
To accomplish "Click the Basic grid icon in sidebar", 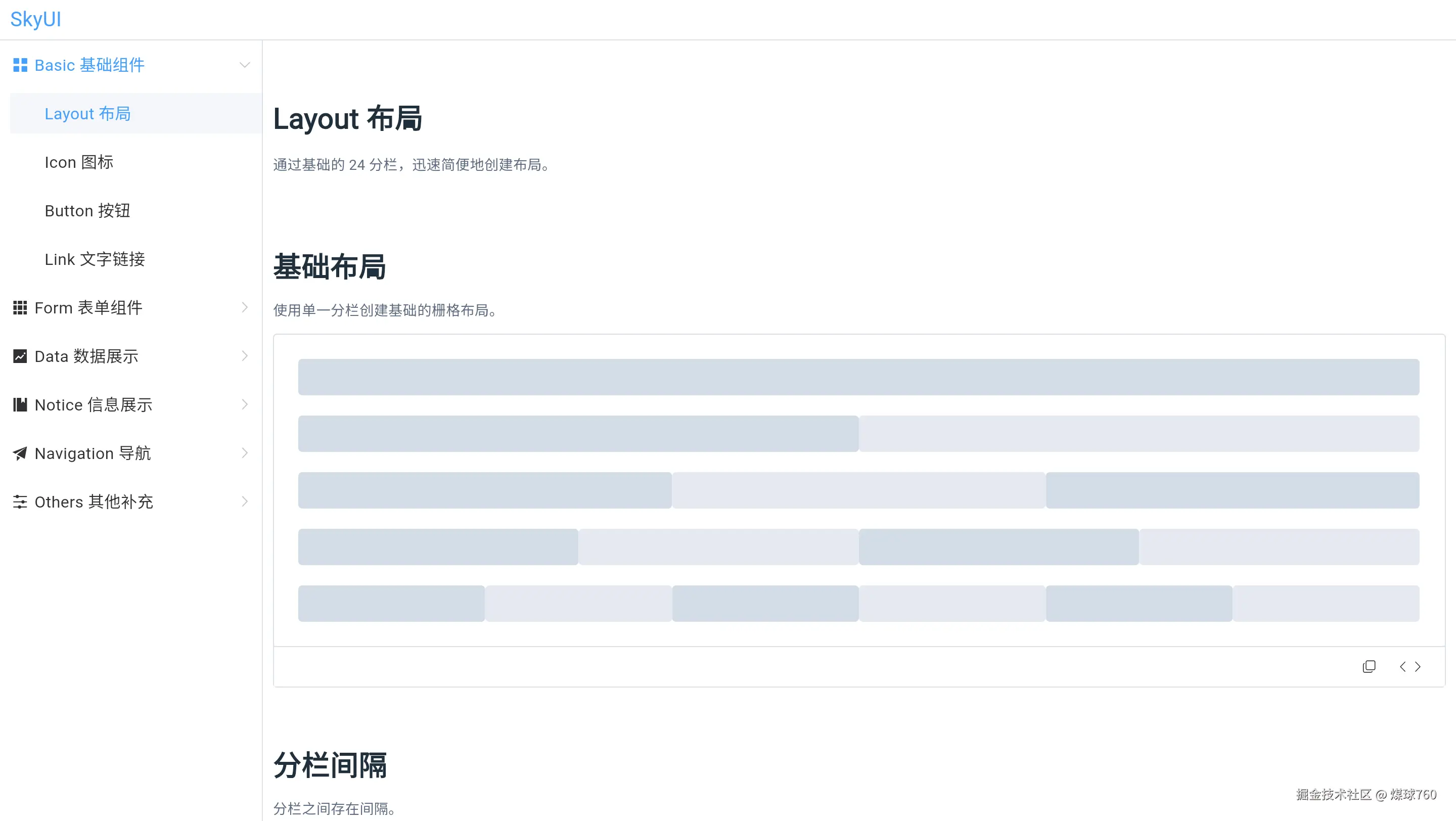I will (20, 65).
